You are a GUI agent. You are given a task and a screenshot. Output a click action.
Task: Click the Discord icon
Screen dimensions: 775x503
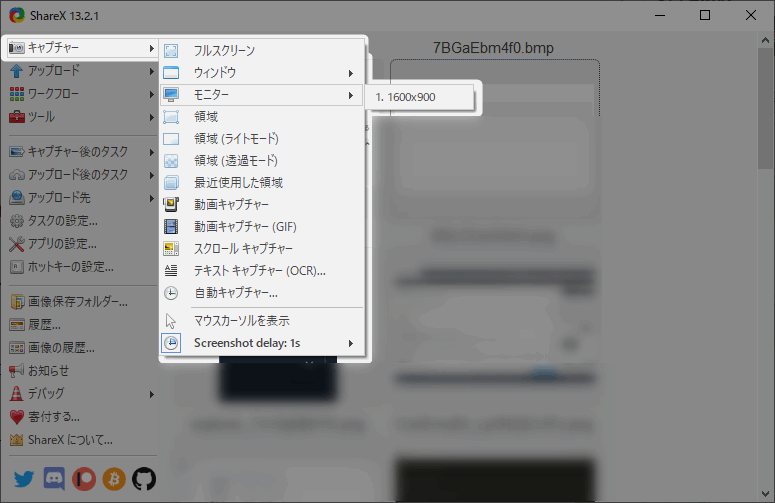(54, 478)
